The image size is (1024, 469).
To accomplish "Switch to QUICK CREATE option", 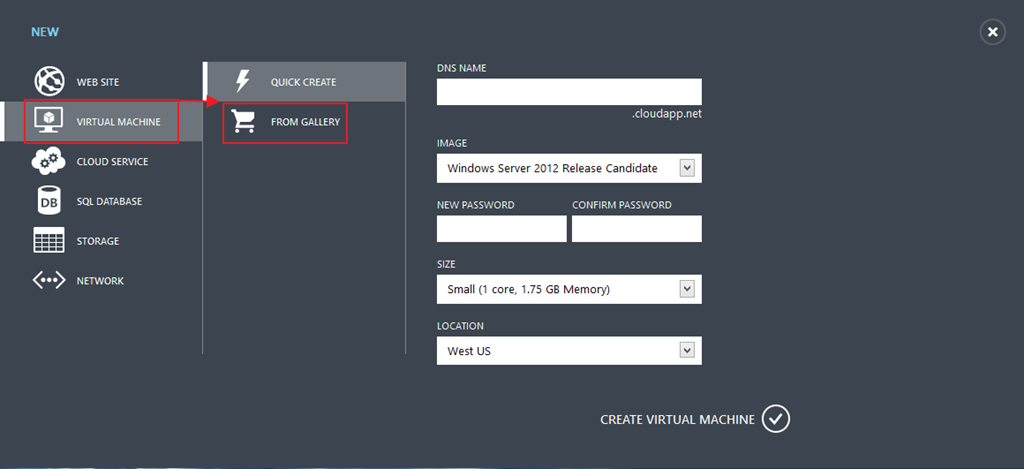I will (305, 82).
